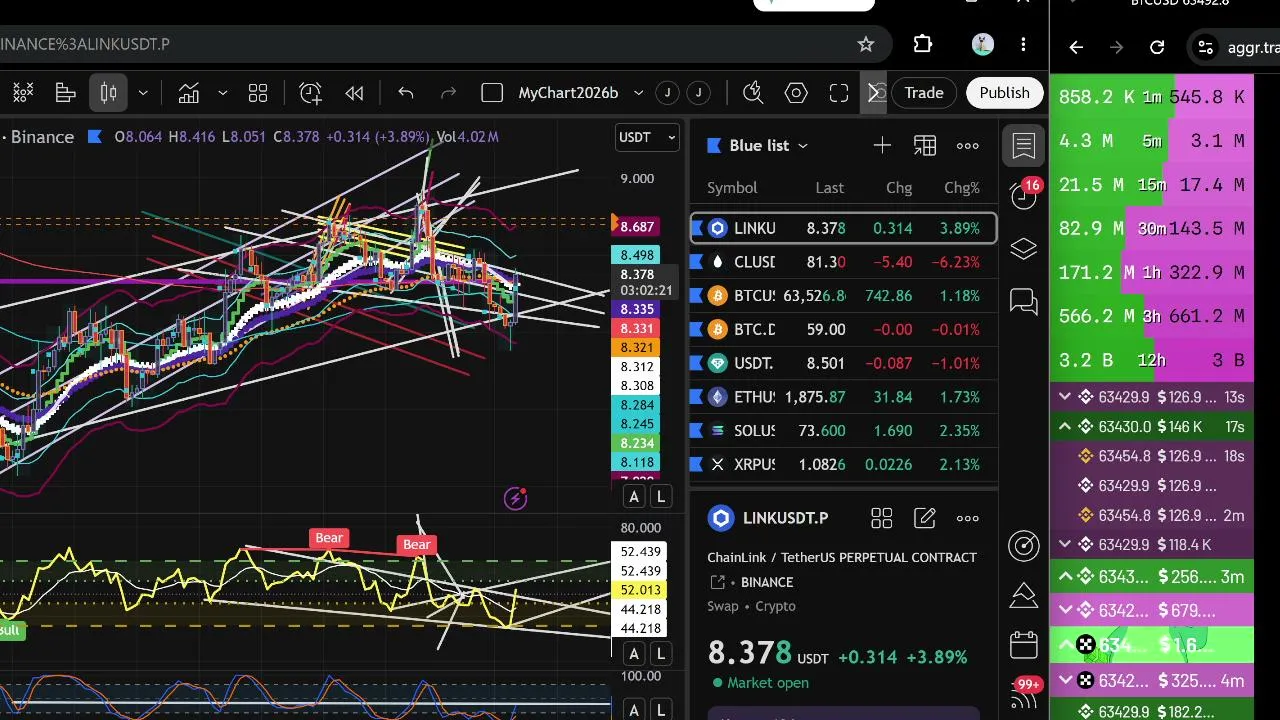Bookmark this page with the star icon

pyautogui.click(x=866, y=44)
